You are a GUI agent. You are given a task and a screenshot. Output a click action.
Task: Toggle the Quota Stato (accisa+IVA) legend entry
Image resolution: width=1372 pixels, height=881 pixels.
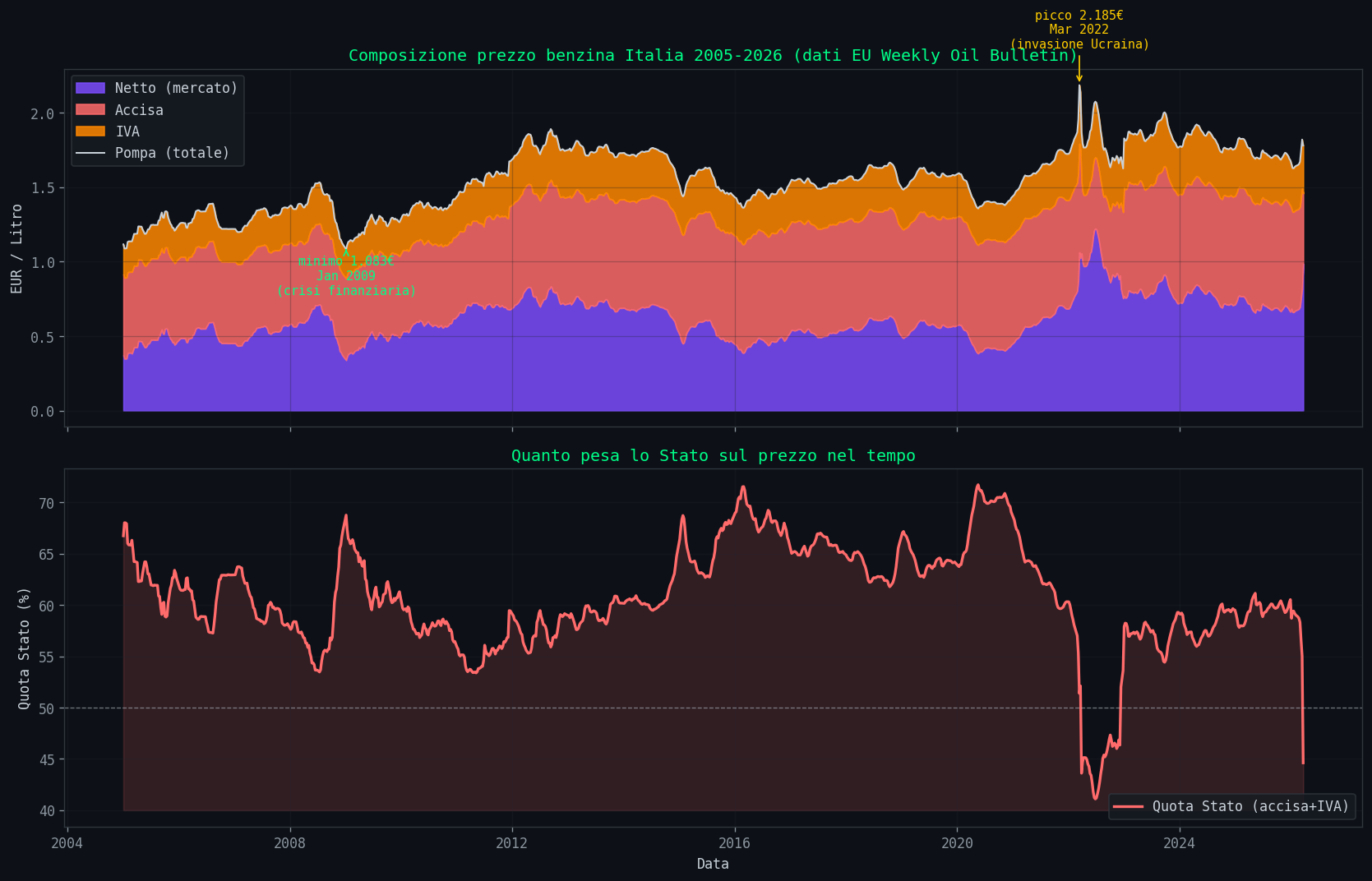1250,806
